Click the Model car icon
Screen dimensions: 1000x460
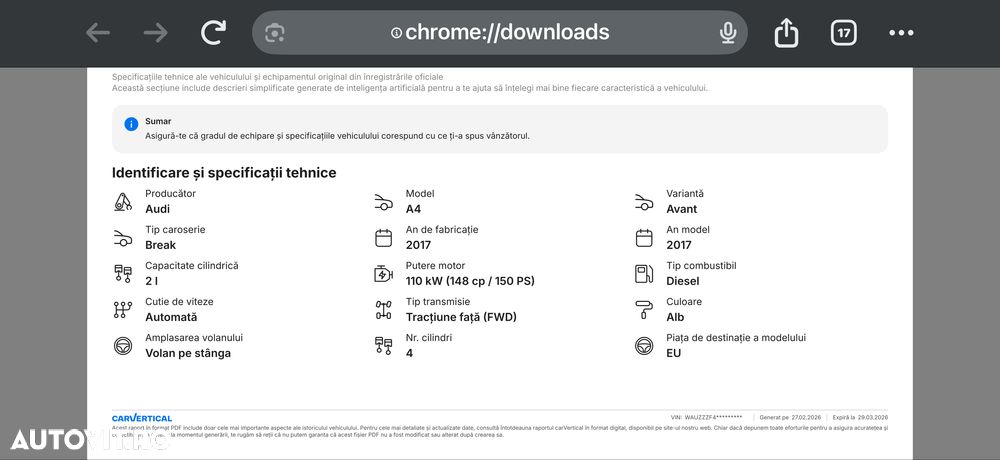point(383,202)
